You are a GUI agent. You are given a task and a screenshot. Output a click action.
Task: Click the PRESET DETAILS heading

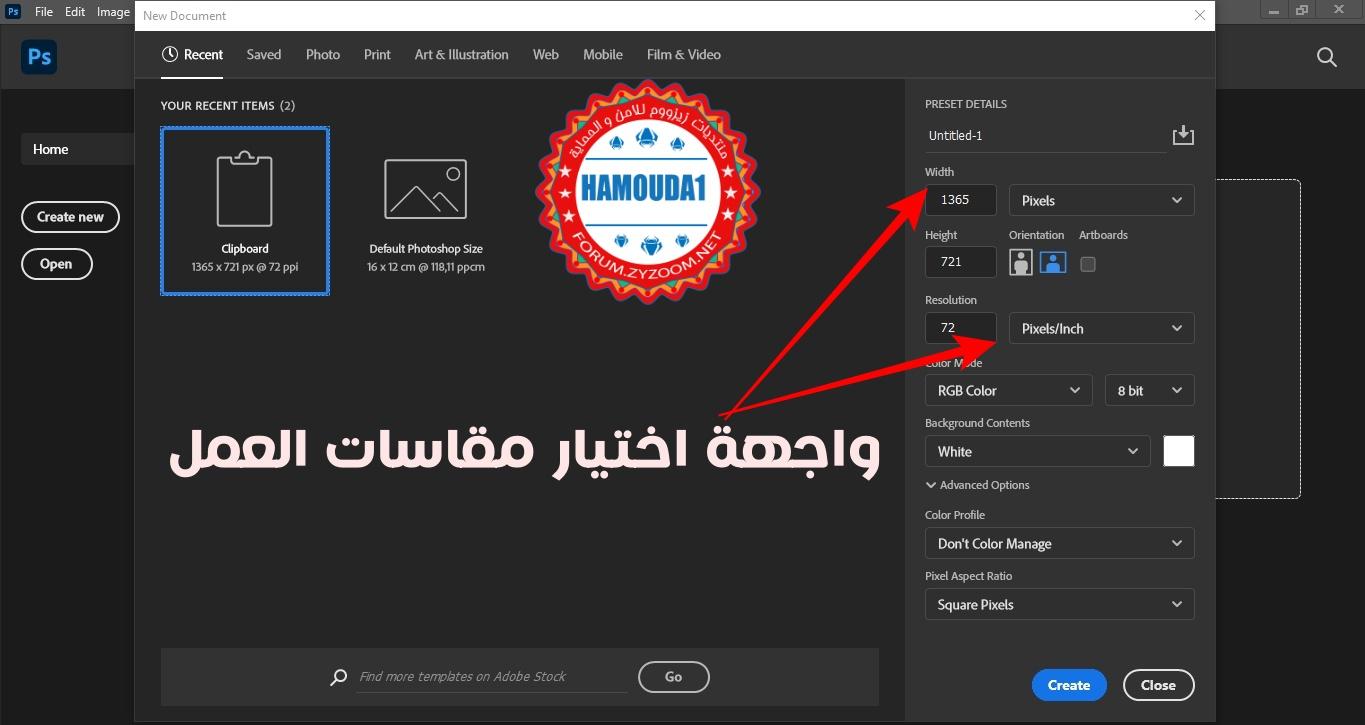pos(966,104)
